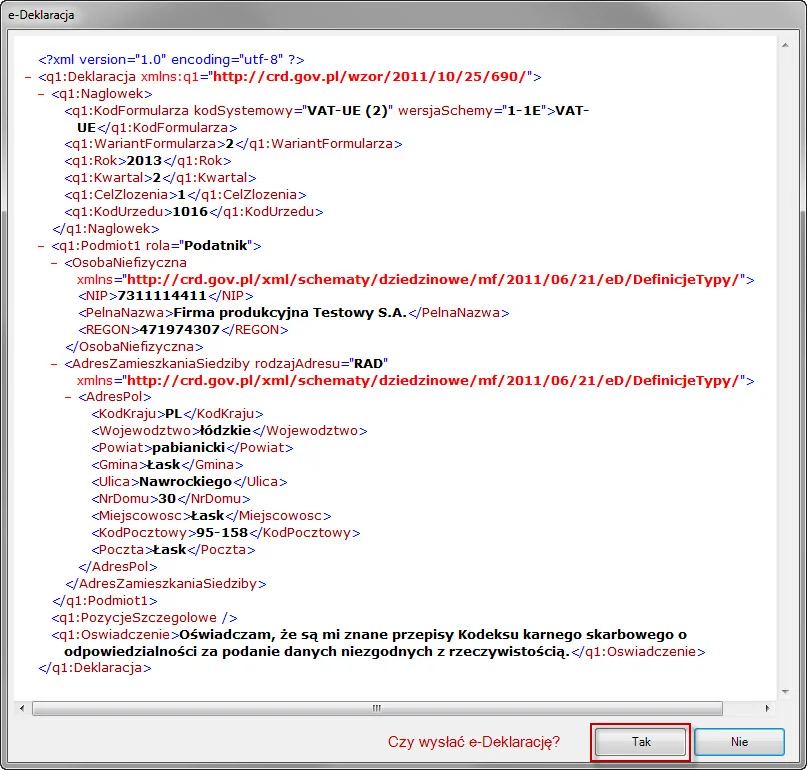Click the WariantFormularza element line
The height and width of the screenshot is (770, 807).
tap(233, 144)
